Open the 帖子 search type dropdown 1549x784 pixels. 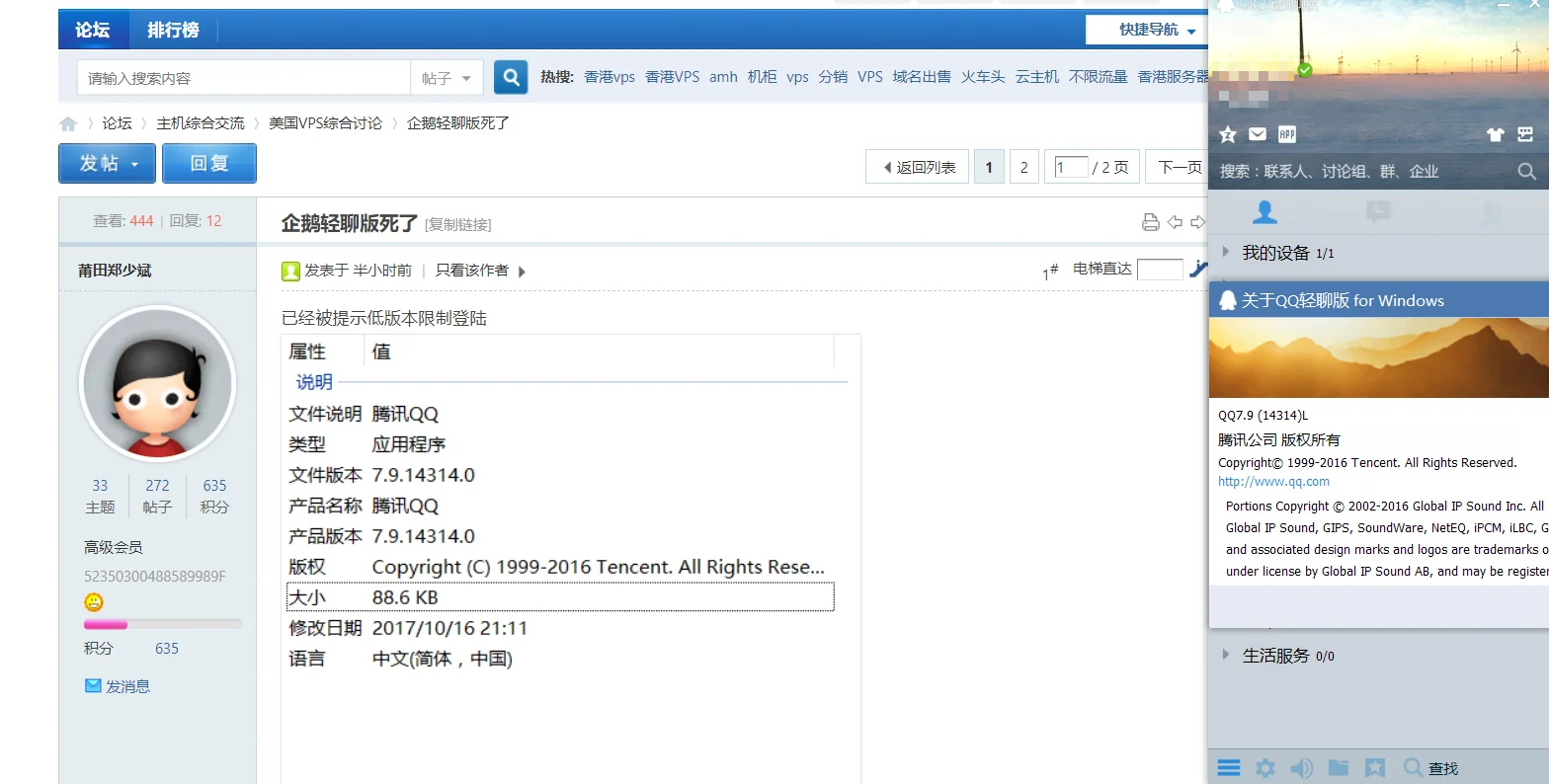(x=448, y=77)
